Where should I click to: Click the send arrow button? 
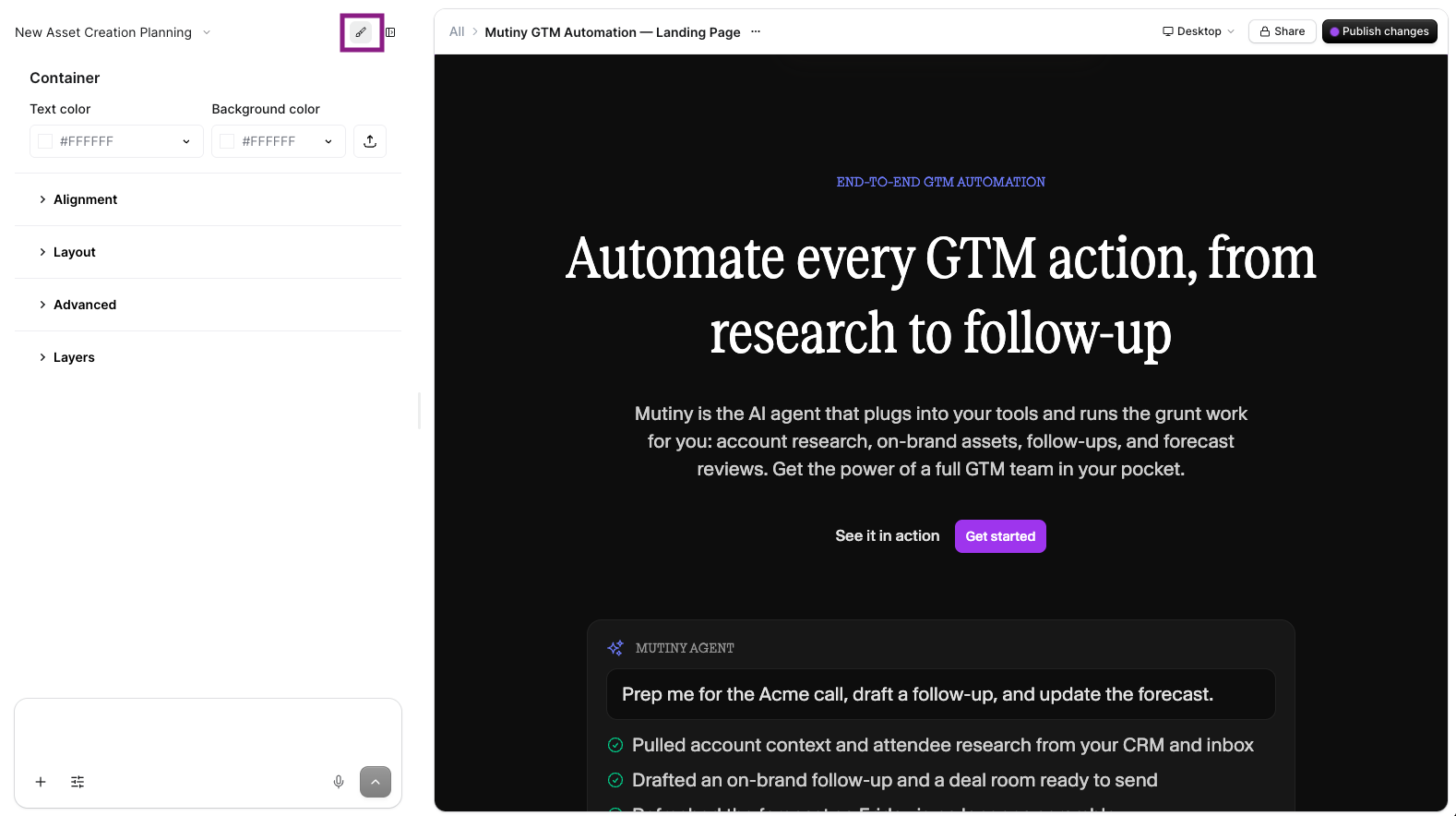[376, 782]
